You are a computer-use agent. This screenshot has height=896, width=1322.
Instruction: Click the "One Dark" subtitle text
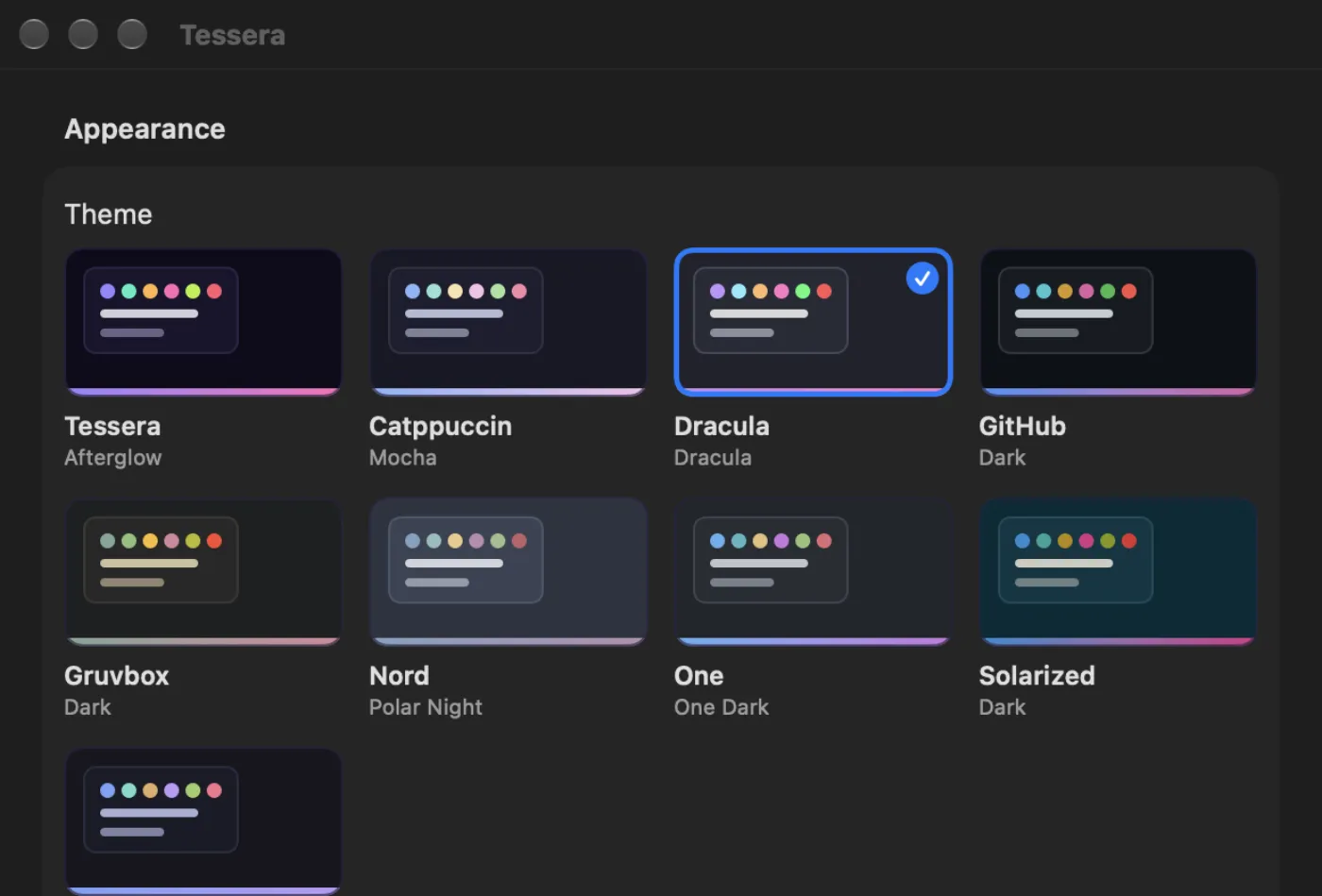tap(721, 707)
